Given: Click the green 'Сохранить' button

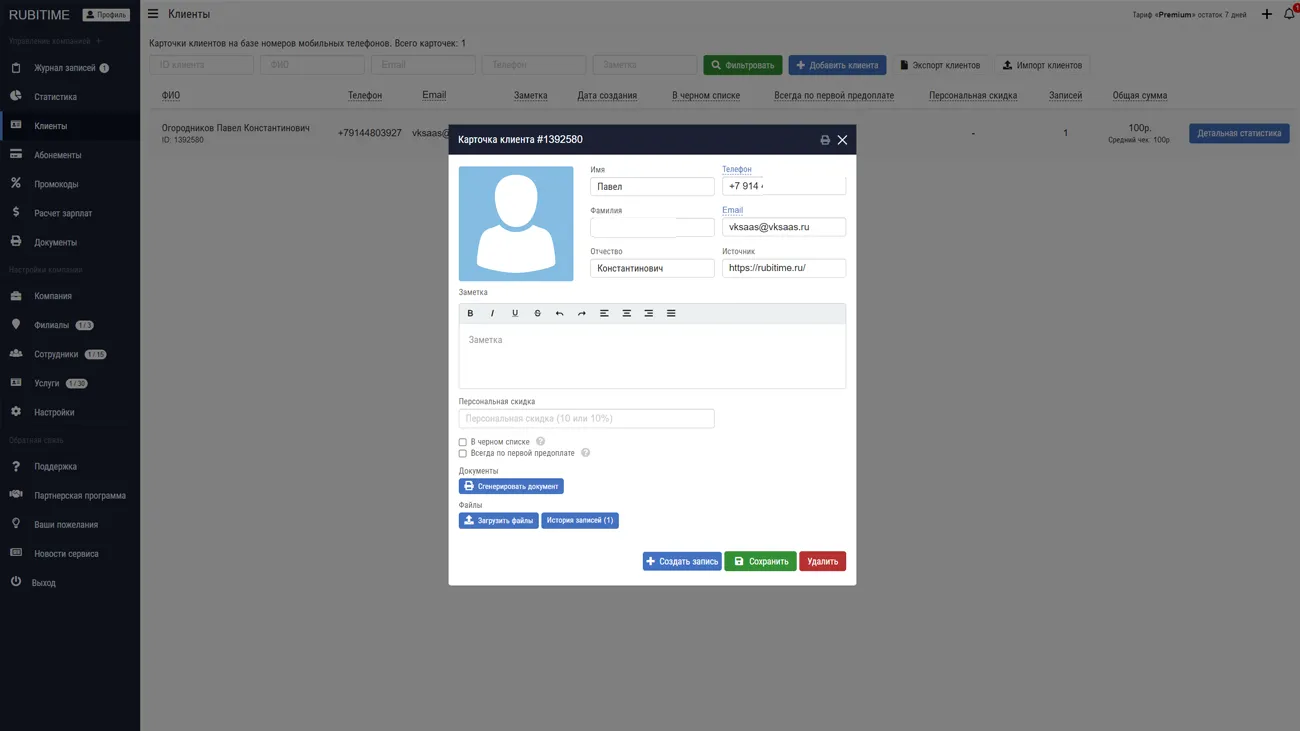Looking at the screenshot, I should pyautogui.click(x=760, y=562).
